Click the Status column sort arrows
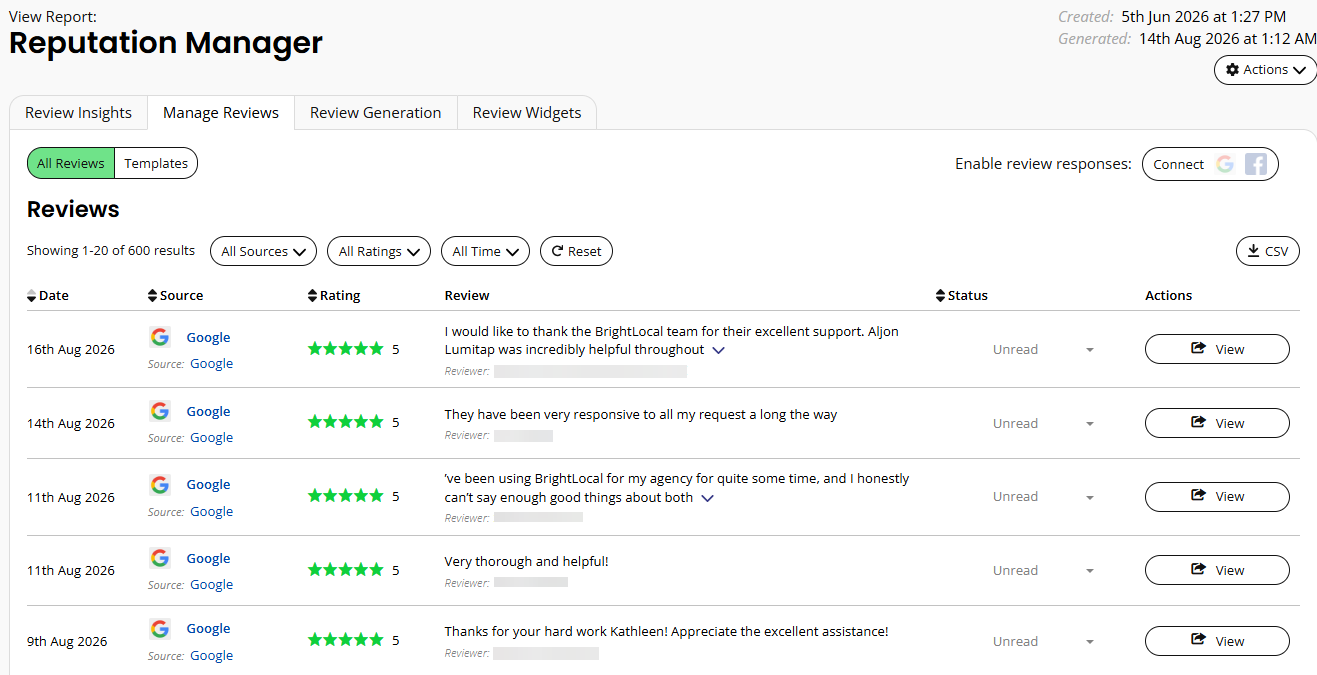The width and height of the screenshot is (1317, 675). (x=940, y=296)
